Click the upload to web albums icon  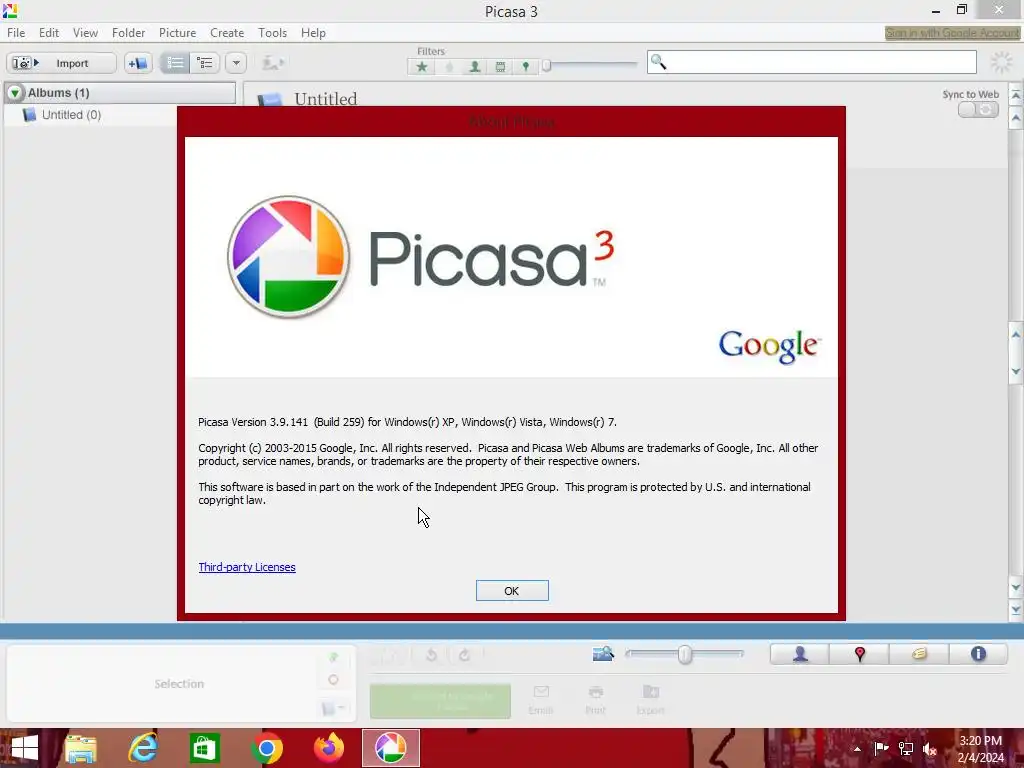click(273, 63)
